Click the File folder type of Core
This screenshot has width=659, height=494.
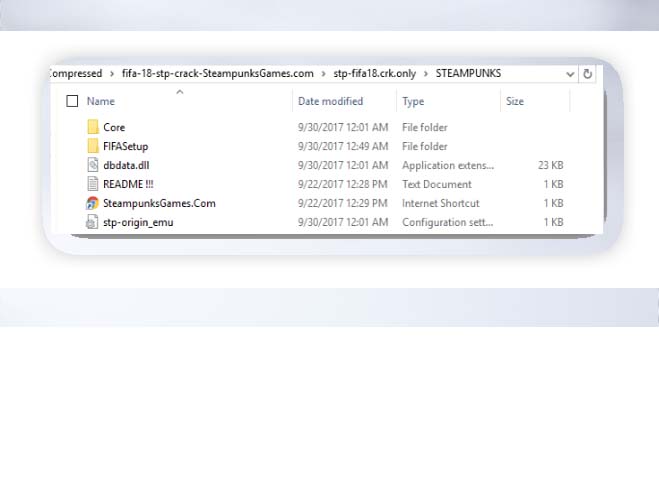(424, 127)
